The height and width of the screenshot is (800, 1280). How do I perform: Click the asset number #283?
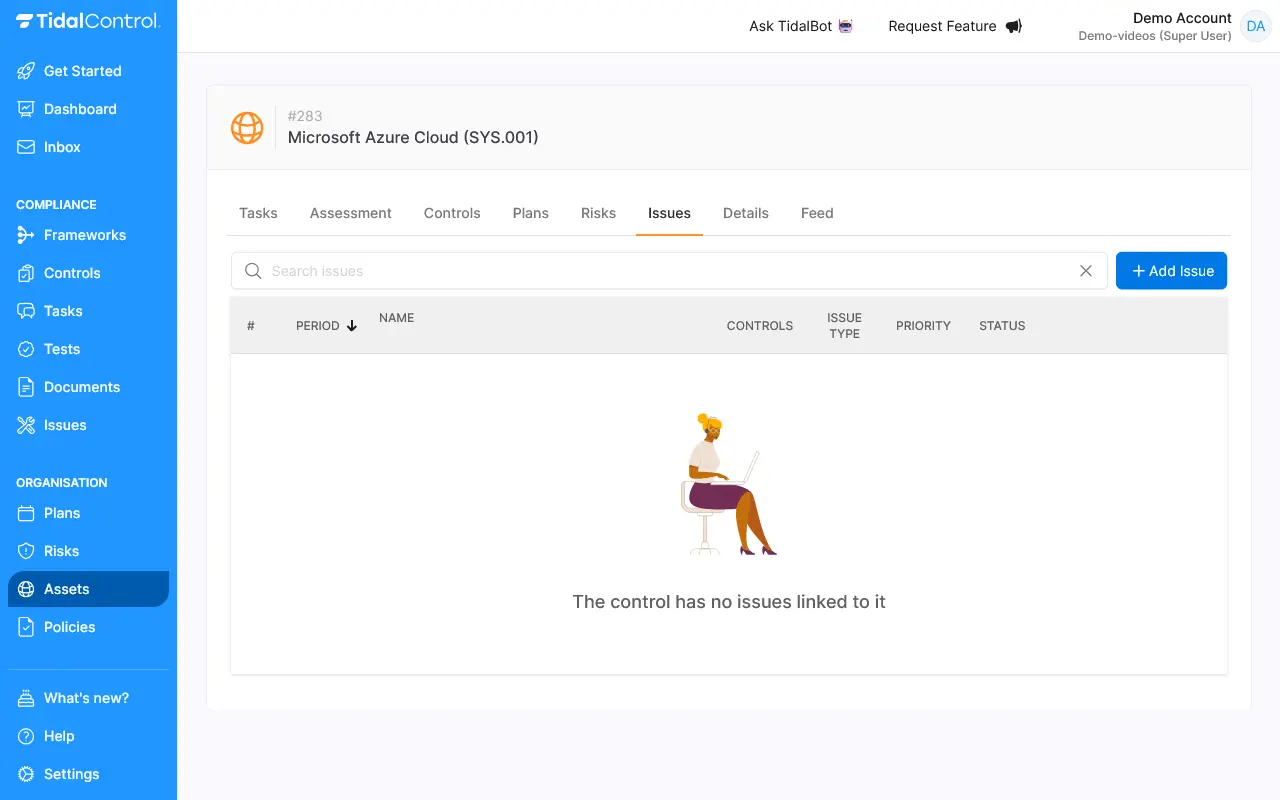pos(305,116)
